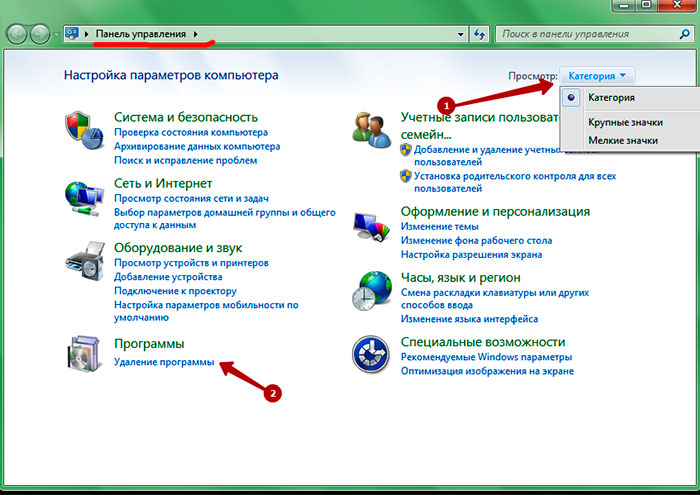The image size is (700, 495).
Task: Open the Оборудование и звук category link
Action: click(x=178, y=248)
